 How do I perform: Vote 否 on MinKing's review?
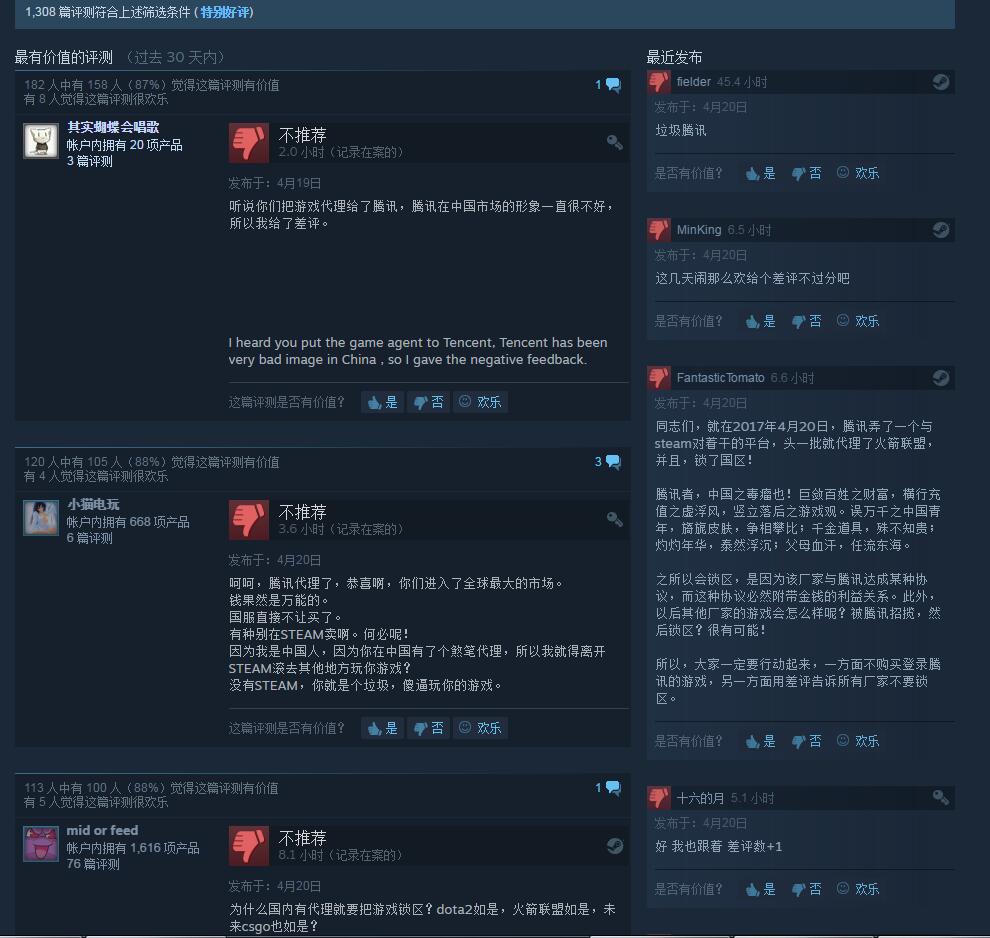[x=806, y=321]
